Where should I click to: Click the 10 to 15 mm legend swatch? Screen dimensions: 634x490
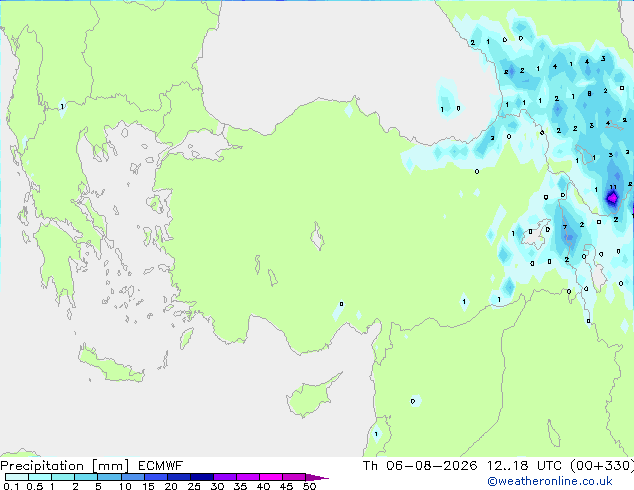click(132, 477)
